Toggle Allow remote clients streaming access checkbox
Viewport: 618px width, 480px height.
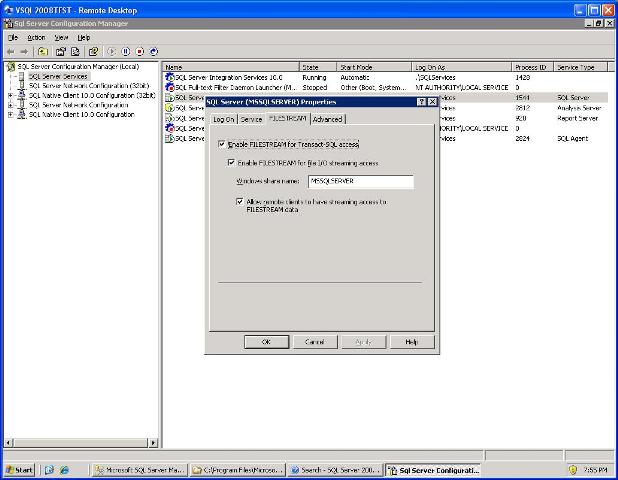coord(240,201)
